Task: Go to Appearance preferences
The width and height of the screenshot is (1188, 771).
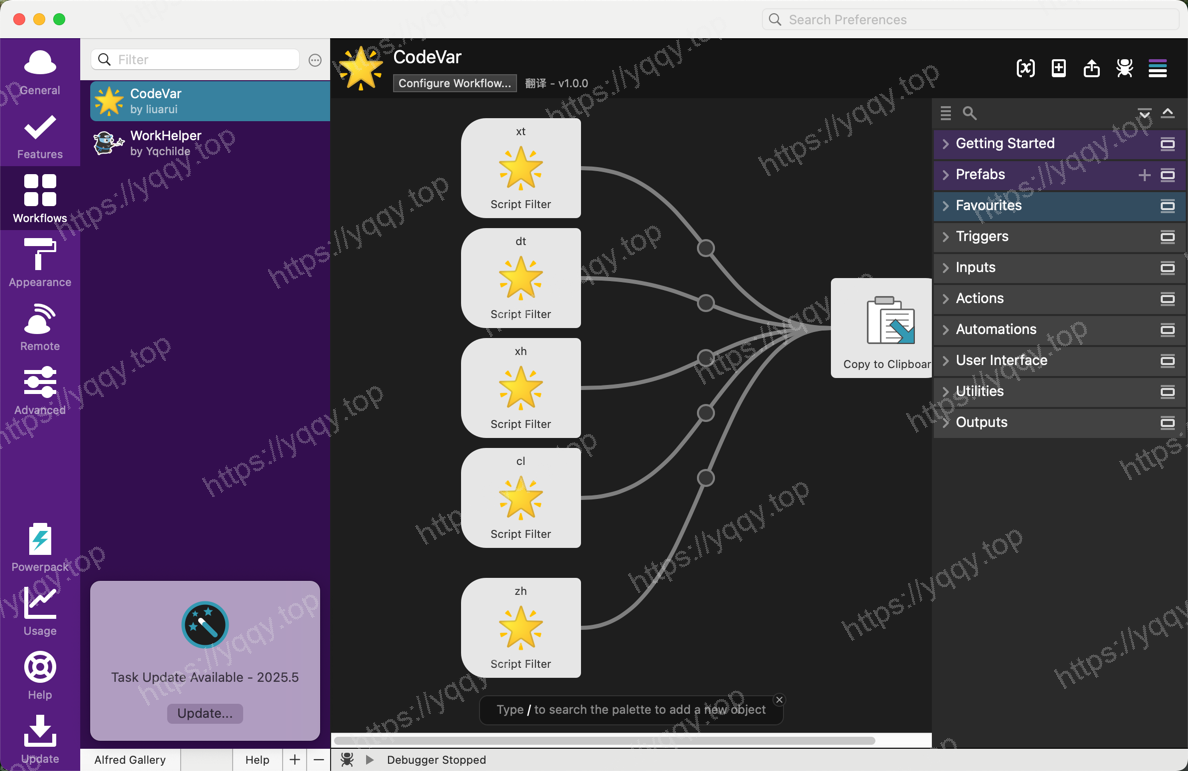Action: coord(40,263)
